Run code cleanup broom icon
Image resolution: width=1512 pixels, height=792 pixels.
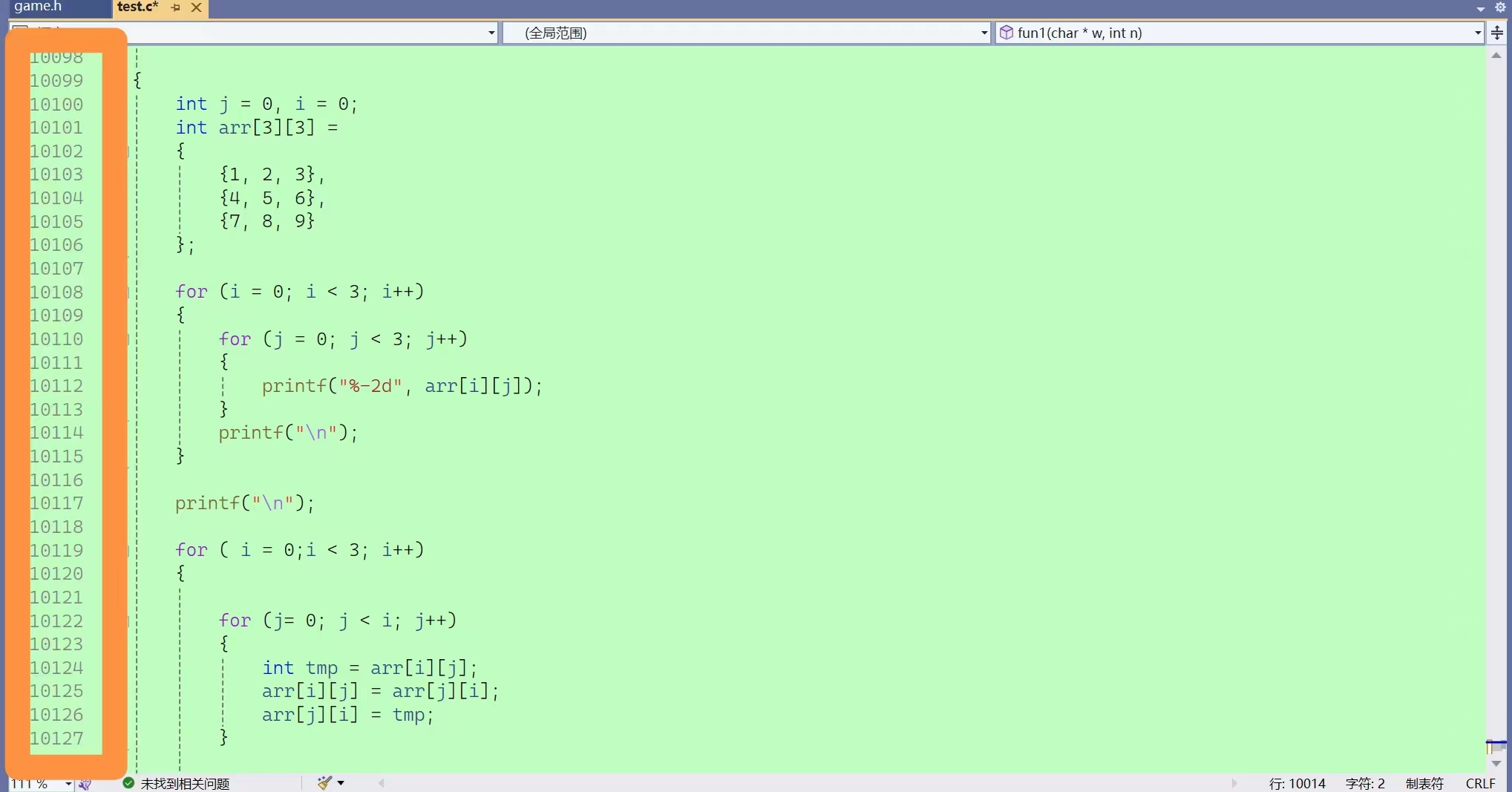tap(324, 782)
